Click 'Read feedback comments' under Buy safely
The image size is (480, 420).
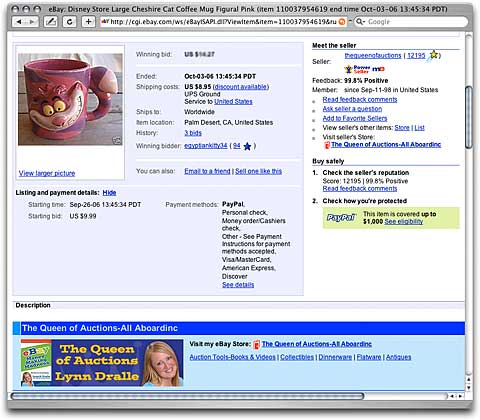tap(360, 189)
